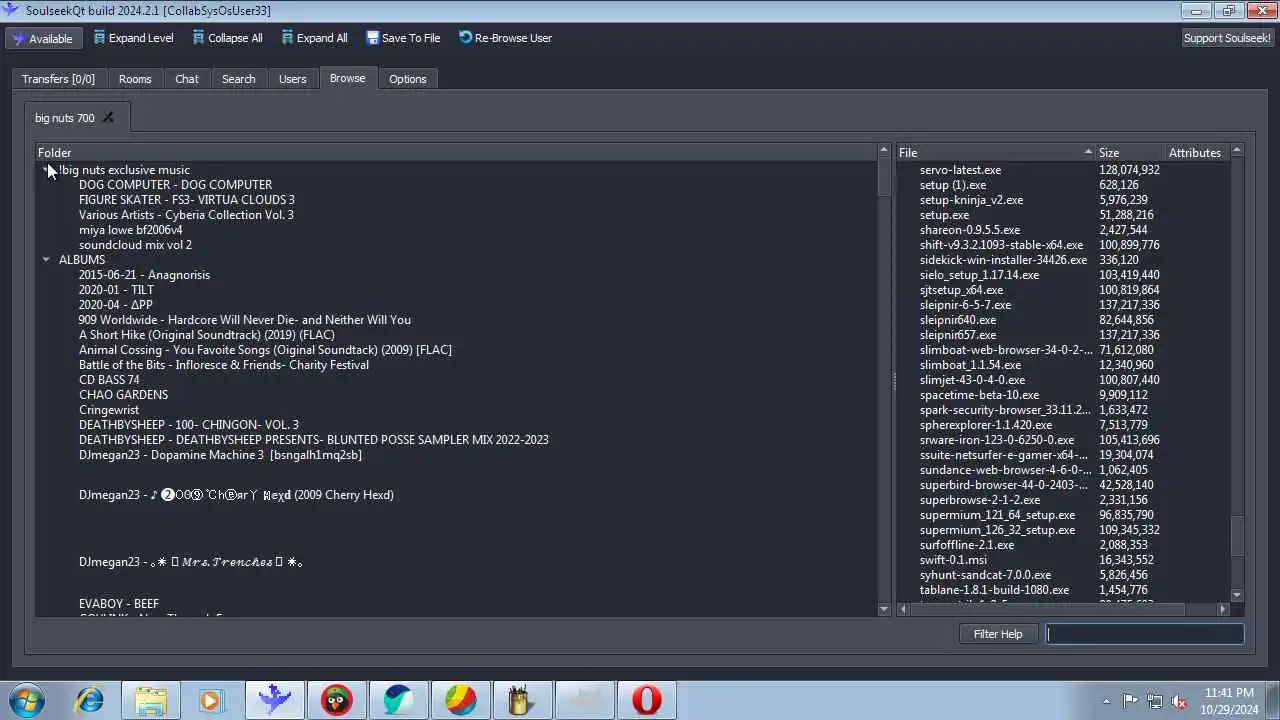Click the volume muted tray icon
This screenshot has width=1280, height=720.
(x=1179, y=701)
